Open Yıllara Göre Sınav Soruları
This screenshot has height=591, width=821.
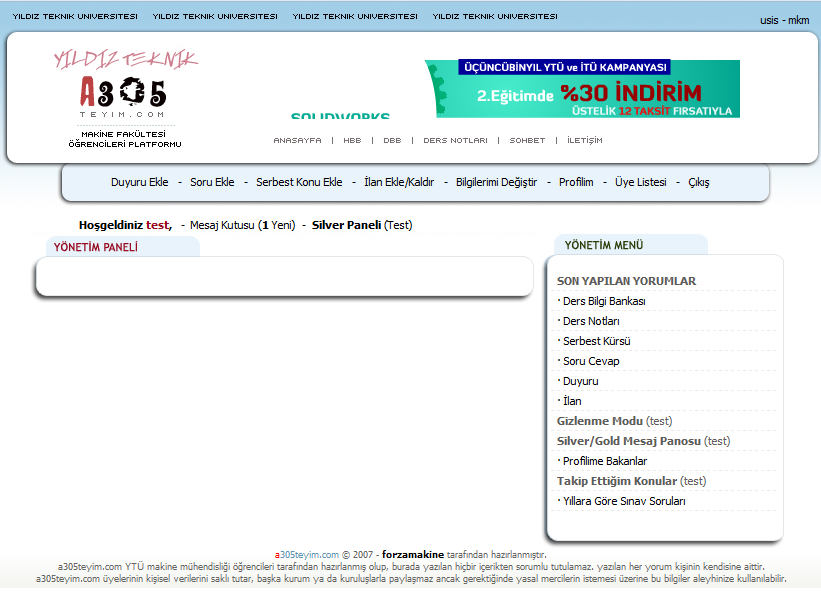click(x=624, y=501)
